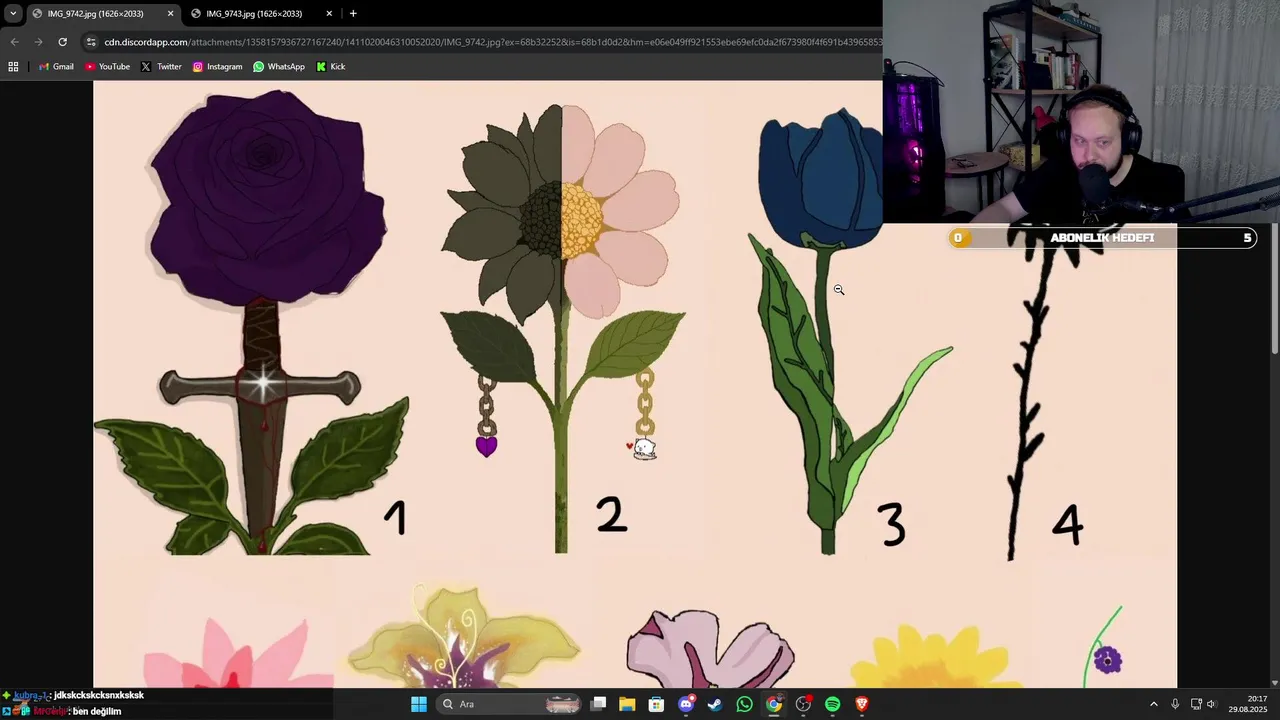
Task: Open Spotify from the taskbar
Action: pos(832,704)
